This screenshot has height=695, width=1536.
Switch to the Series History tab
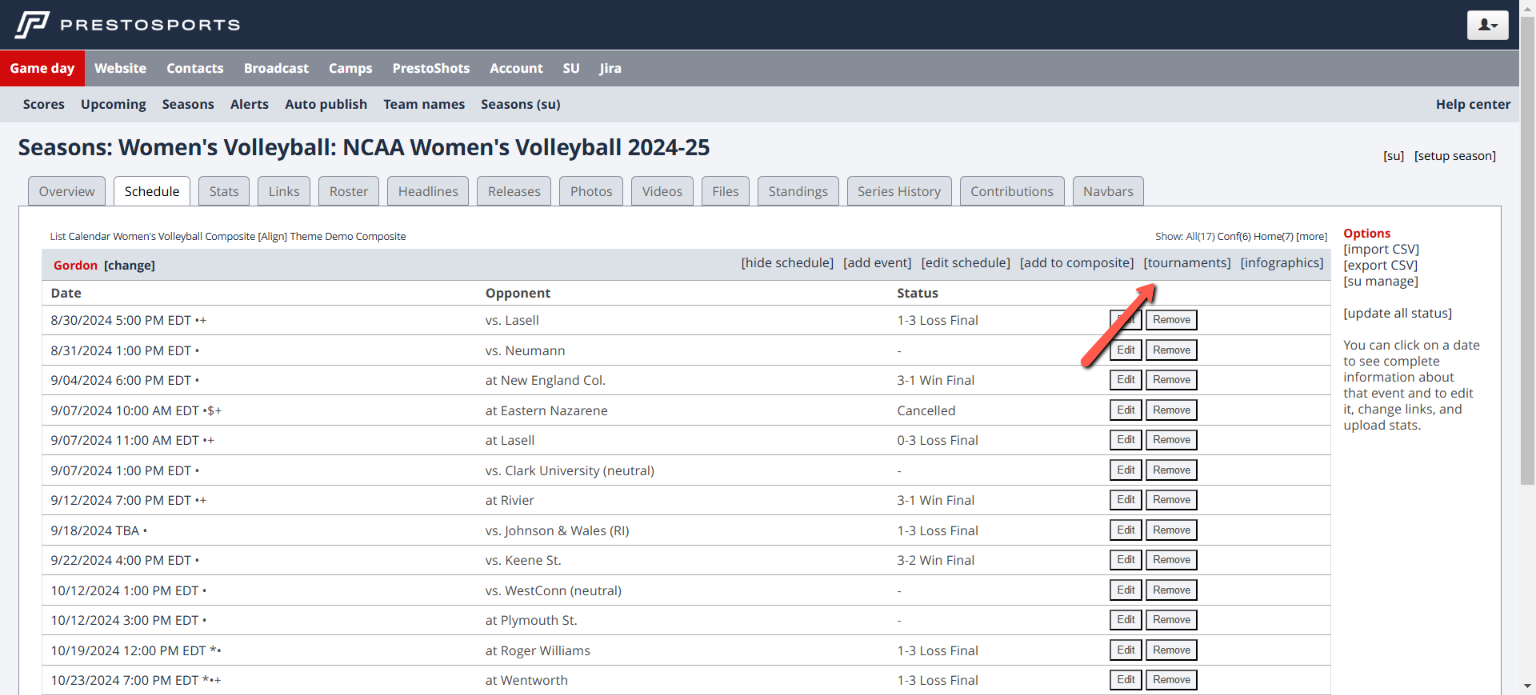pos(899,191)
